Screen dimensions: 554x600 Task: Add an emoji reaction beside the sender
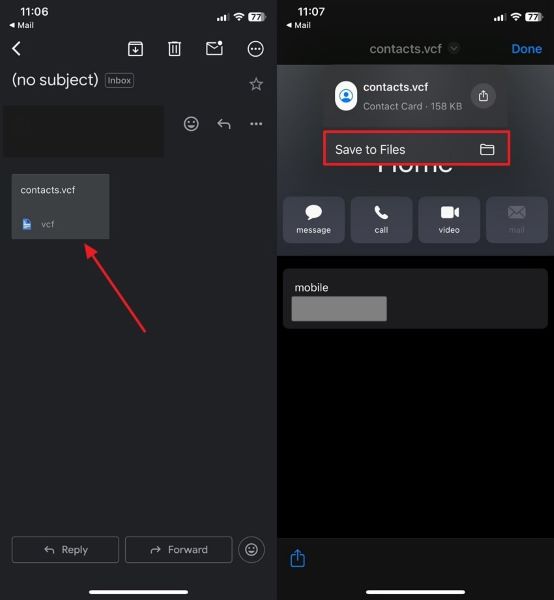click(x=191, y=124)
